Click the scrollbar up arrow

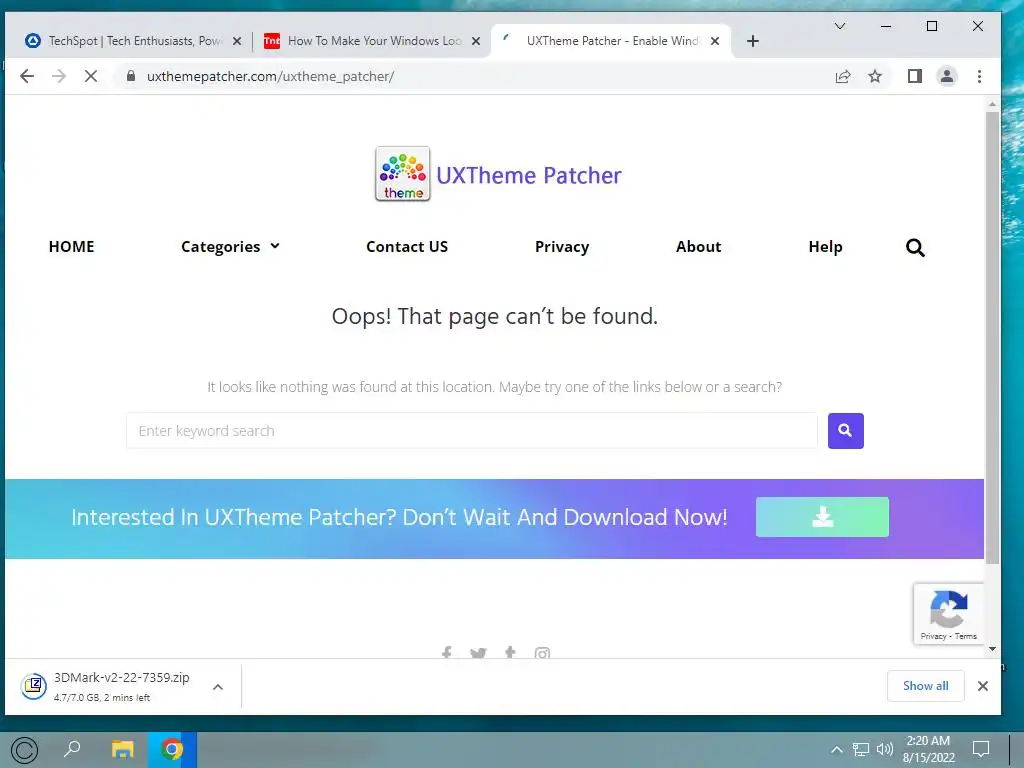click(x=993, y=104)
